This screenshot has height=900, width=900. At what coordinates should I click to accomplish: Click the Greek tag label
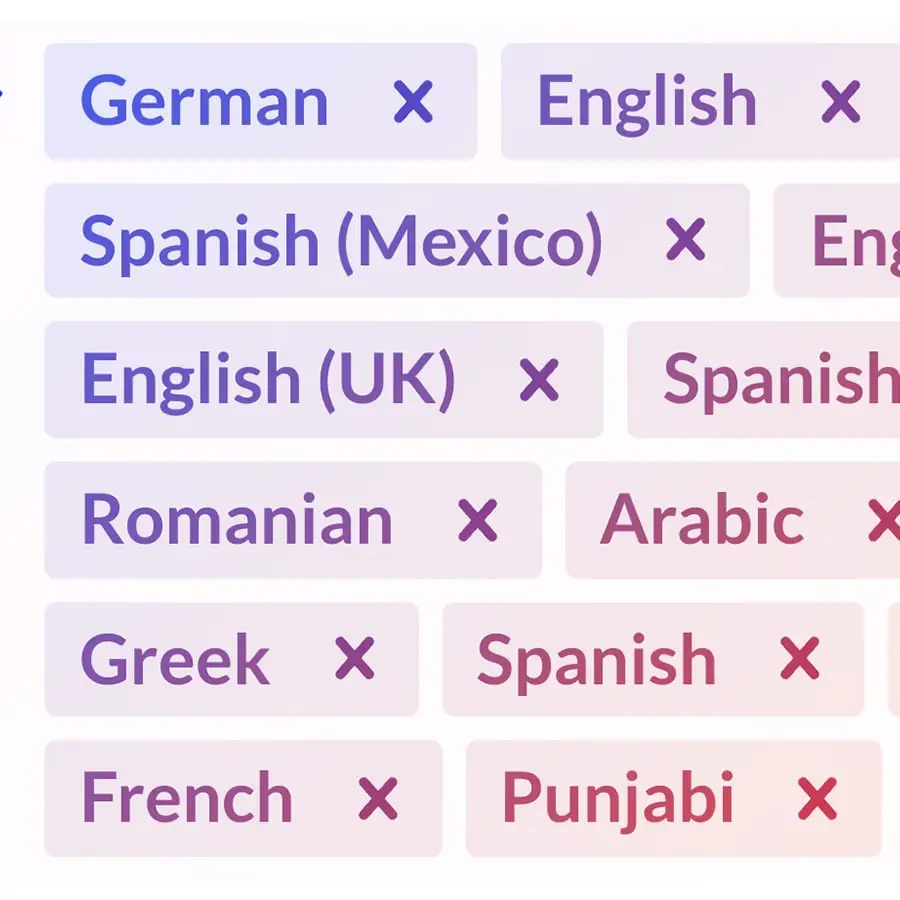pyautogui.click(x=175, y=660)
